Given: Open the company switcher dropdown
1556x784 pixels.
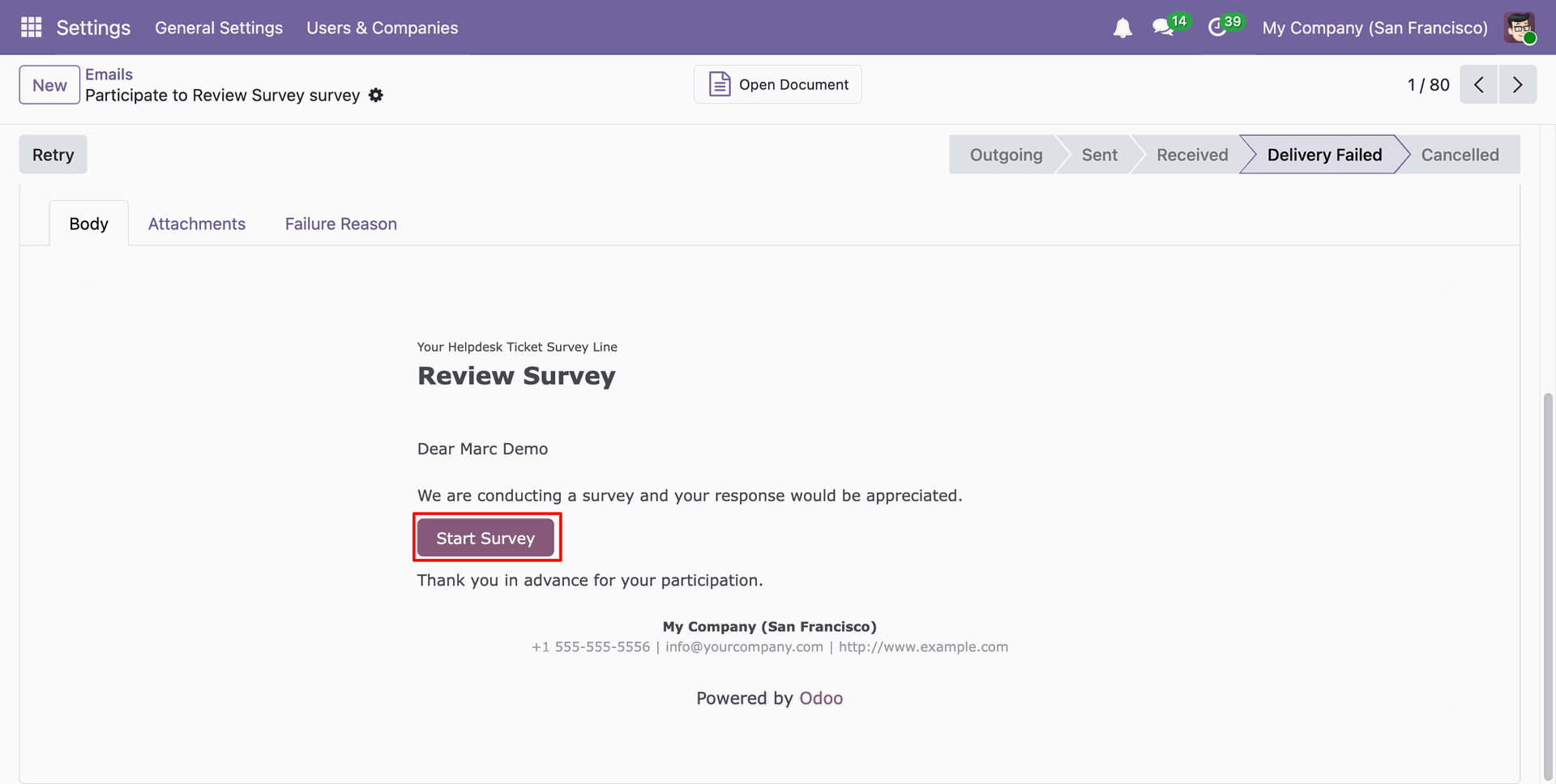Looking at the screenshot, I should point(1374,28).
